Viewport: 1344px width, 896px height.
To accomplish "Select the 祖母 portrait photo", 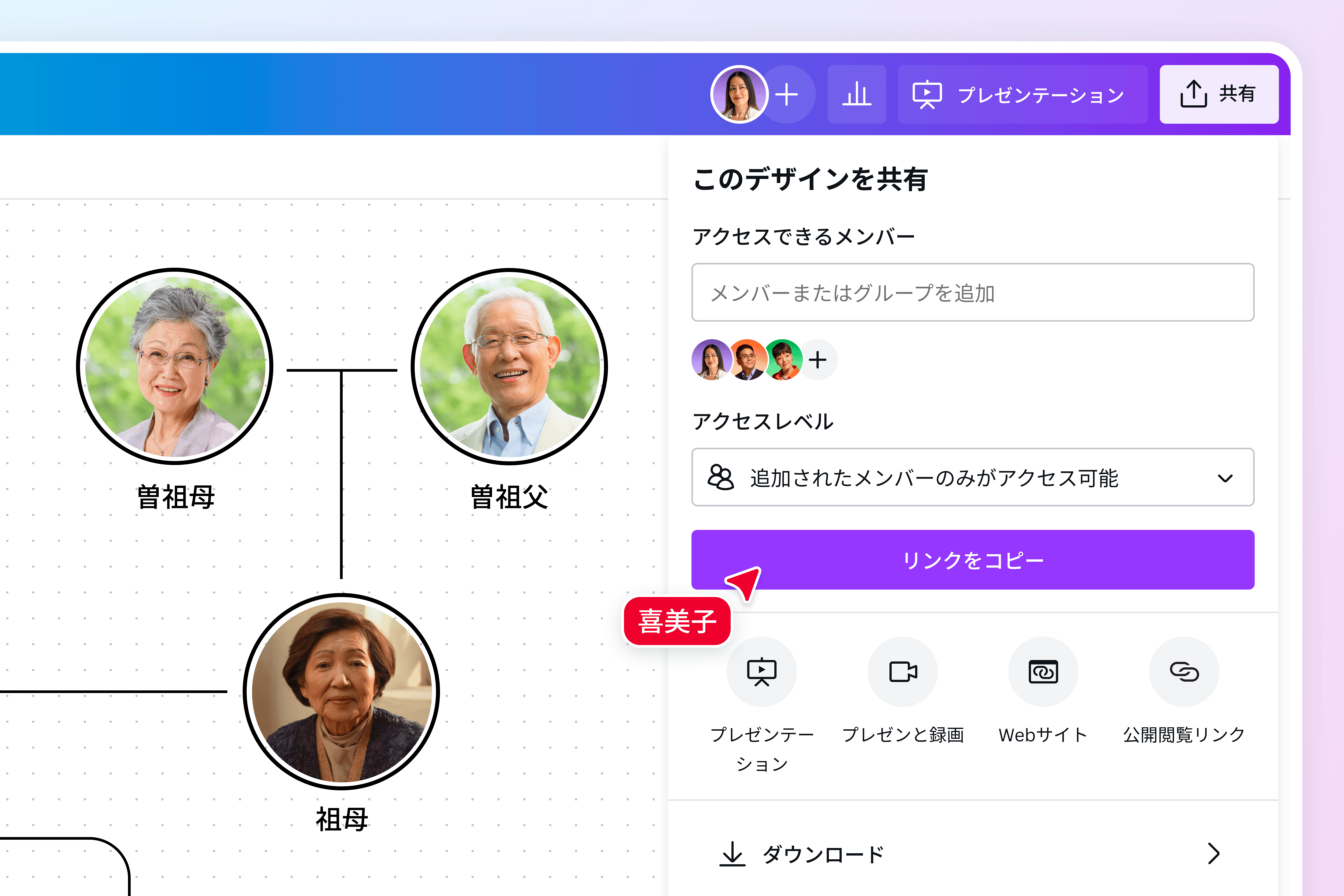I will (x=342, y=692).
